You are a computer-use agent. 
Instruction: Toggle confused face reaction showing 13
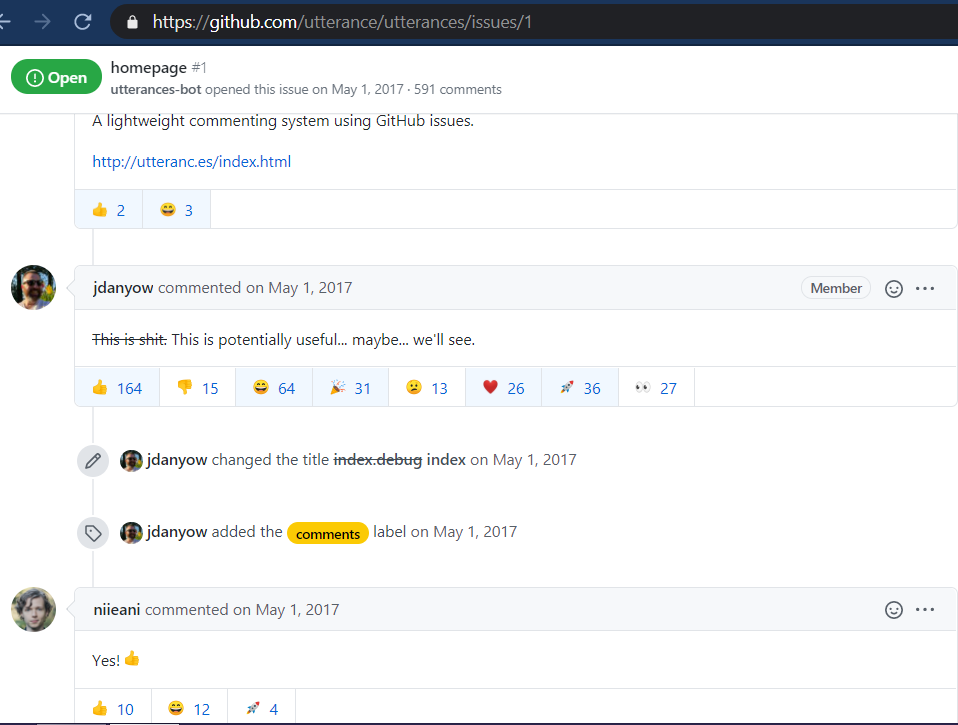pyautogui.click(x=427, y=387)
